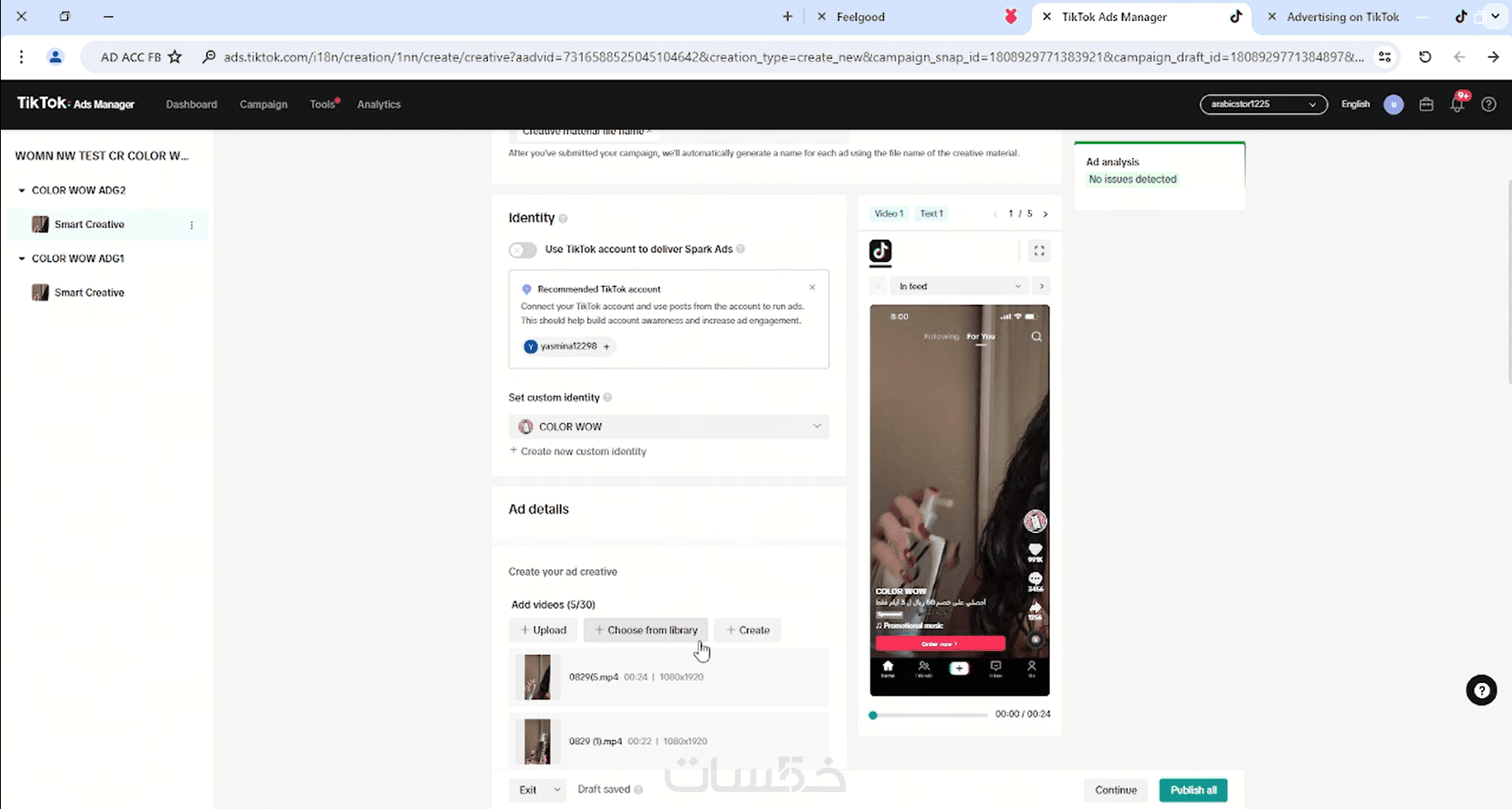
Task: Click the TikTok logo above the preview
Action: click(880, 251)
